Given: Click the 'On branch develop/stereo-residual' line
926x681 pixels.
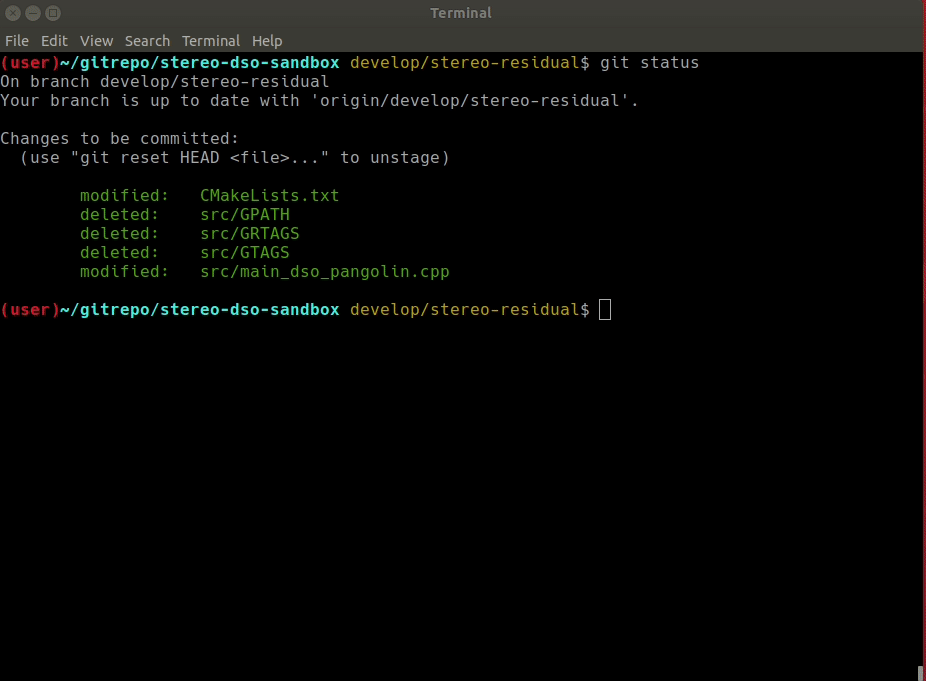Looking at the screenshot, I should pyautogui.click(x=165, y=82).
